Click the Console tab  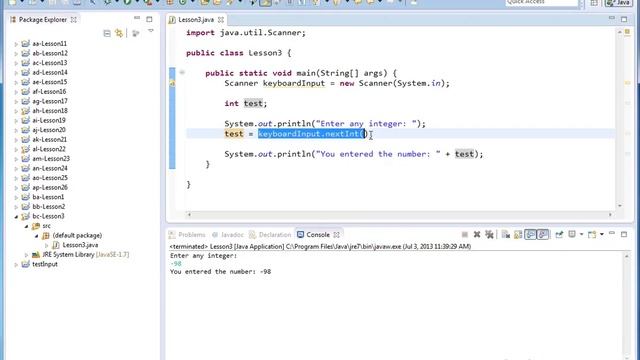pyautogui.click(x=318, y=235)
